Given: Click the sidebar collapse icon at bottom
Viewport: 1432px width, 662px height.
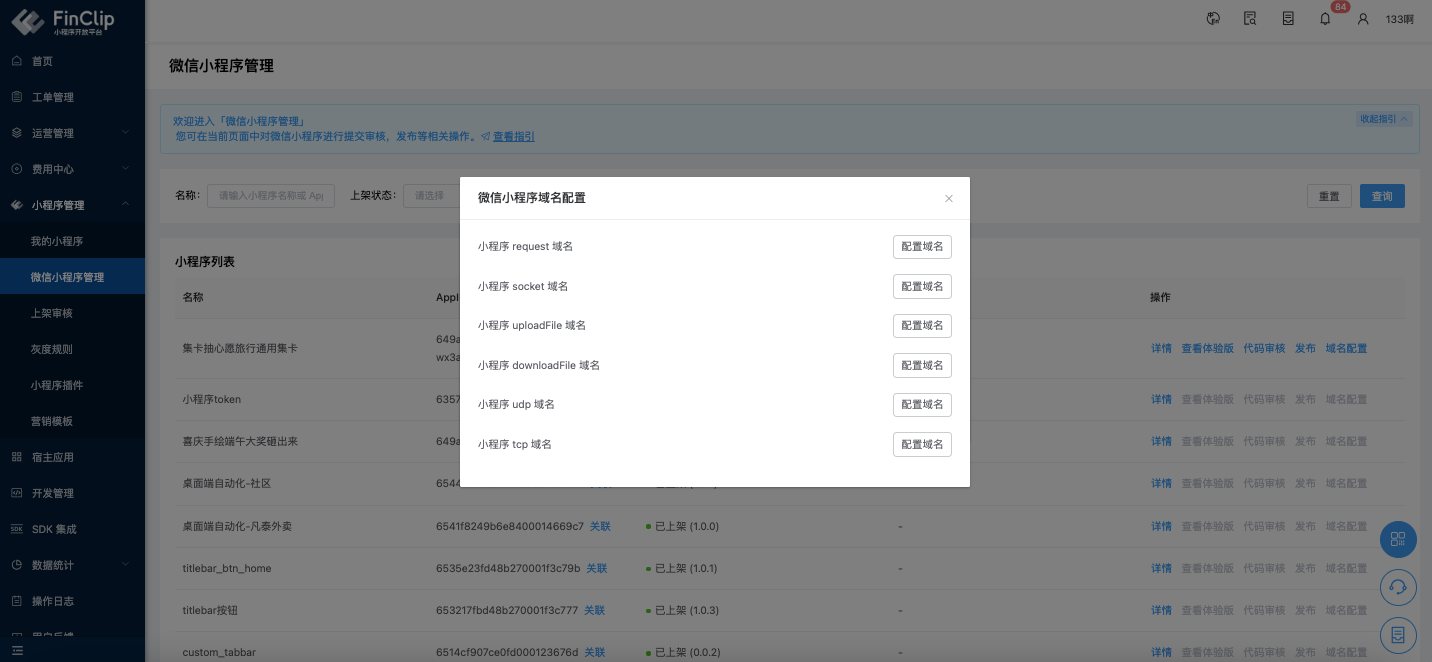Looking at the screenshot, I should tap(17, 650).
